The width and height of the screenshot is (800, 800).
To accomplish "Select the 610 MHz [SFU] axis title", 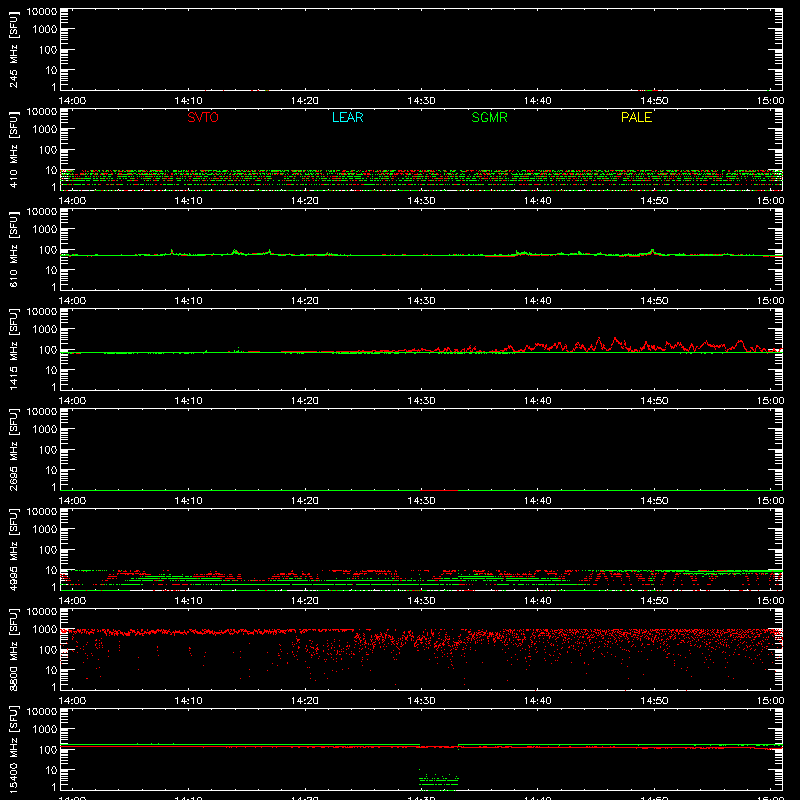I will coord(13,249).
